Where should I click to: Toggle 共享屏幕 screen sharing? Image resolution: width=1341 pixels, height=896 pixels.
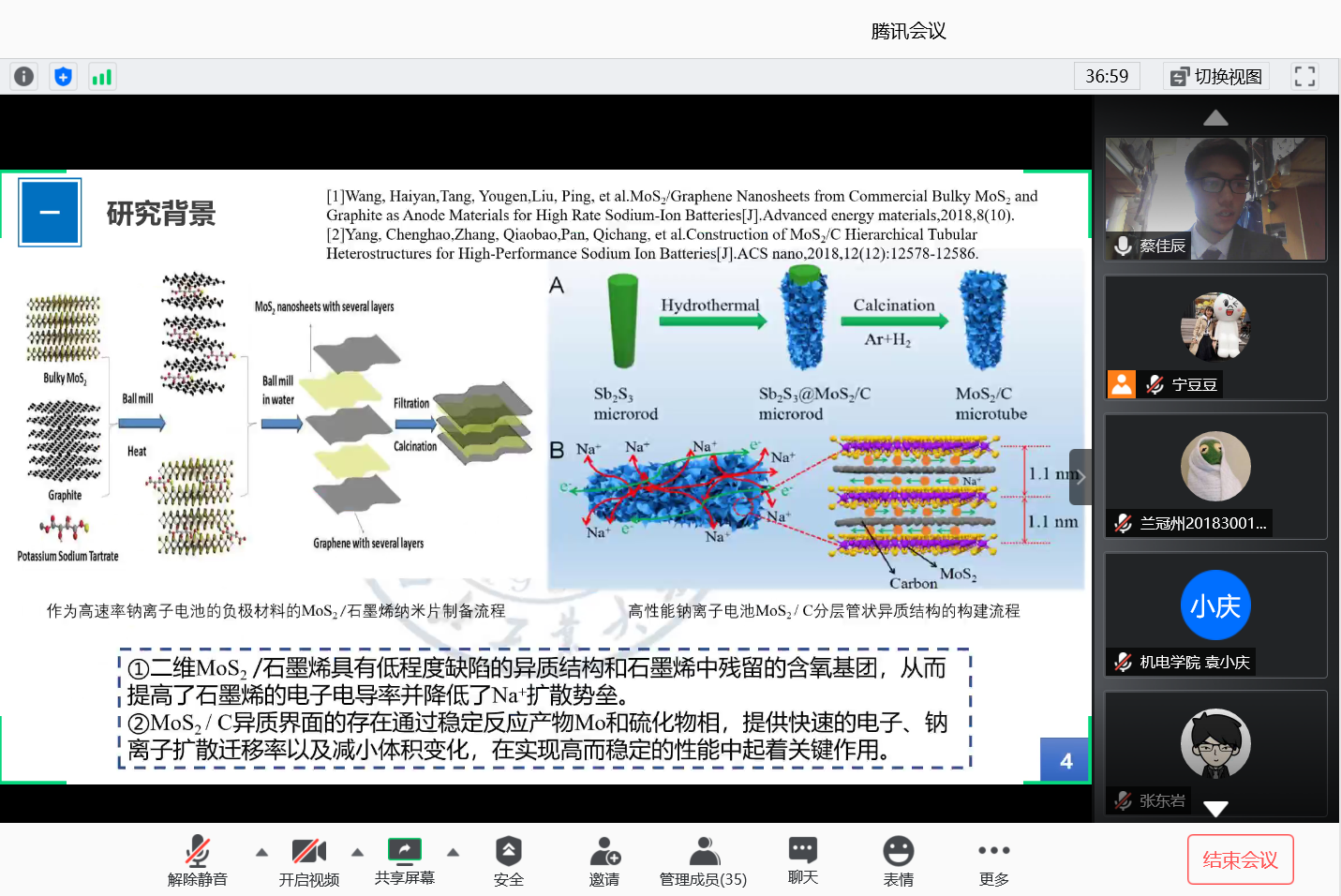click(x=405, y=860)
